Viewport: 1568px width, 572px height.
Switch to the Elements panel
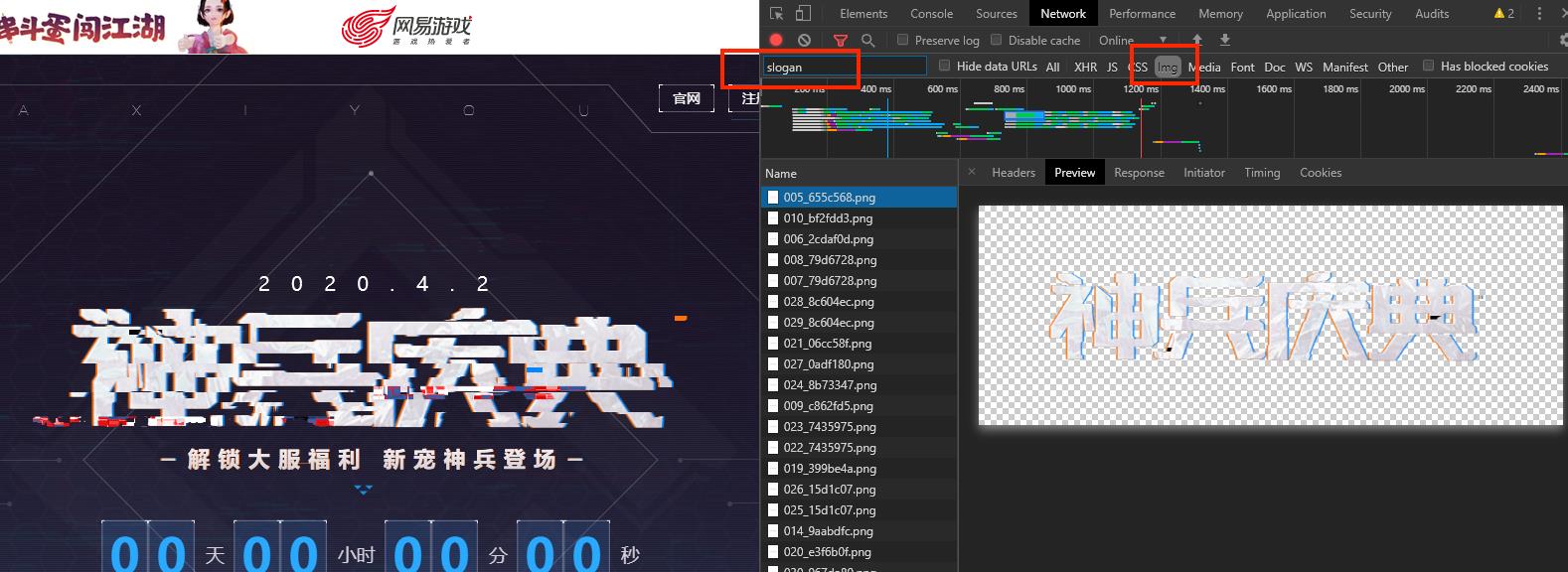point(863,14)
